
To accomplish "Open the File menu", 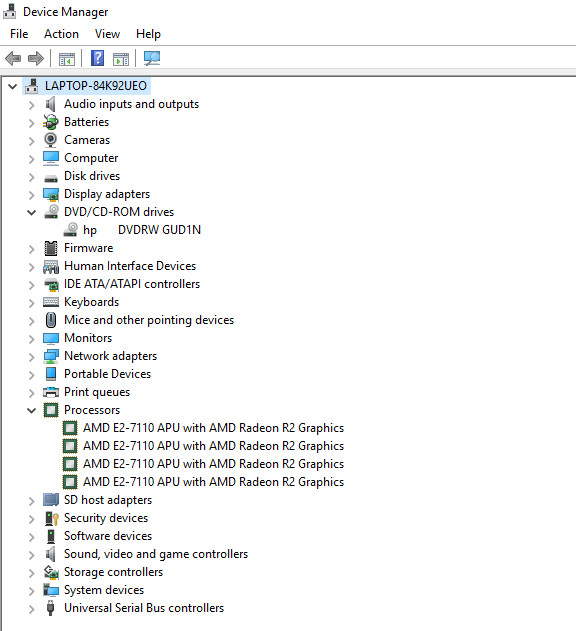I will 19,34.
